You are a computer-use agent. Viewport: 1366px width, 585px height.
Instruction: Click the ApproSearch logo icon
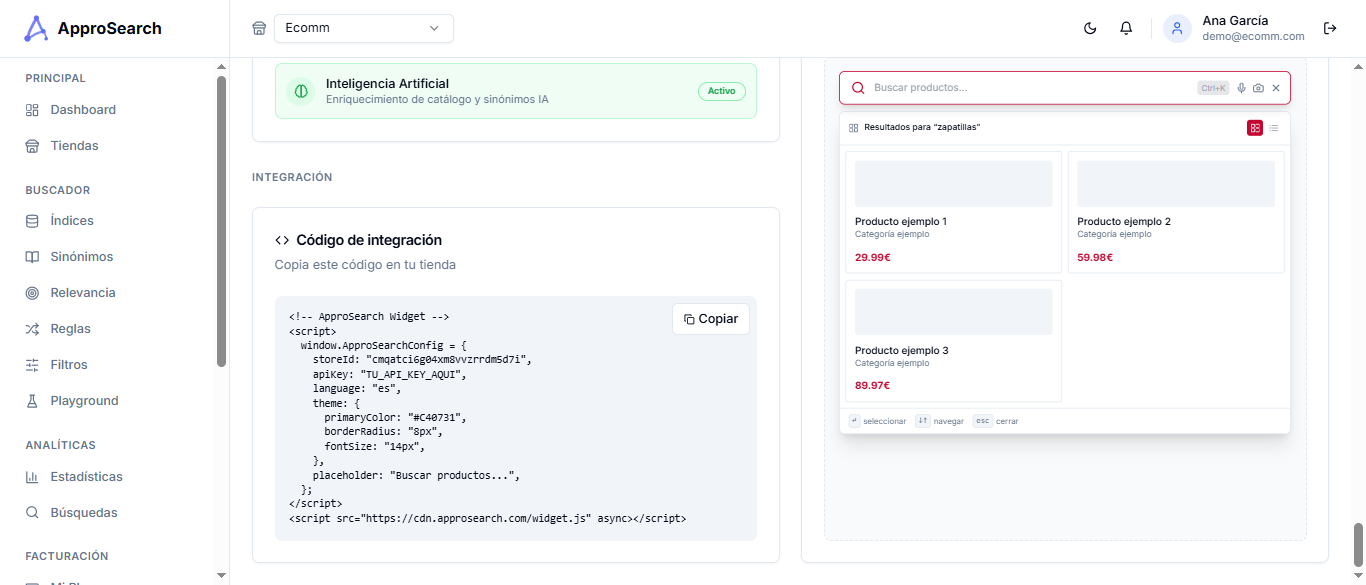tap(36, 29)
